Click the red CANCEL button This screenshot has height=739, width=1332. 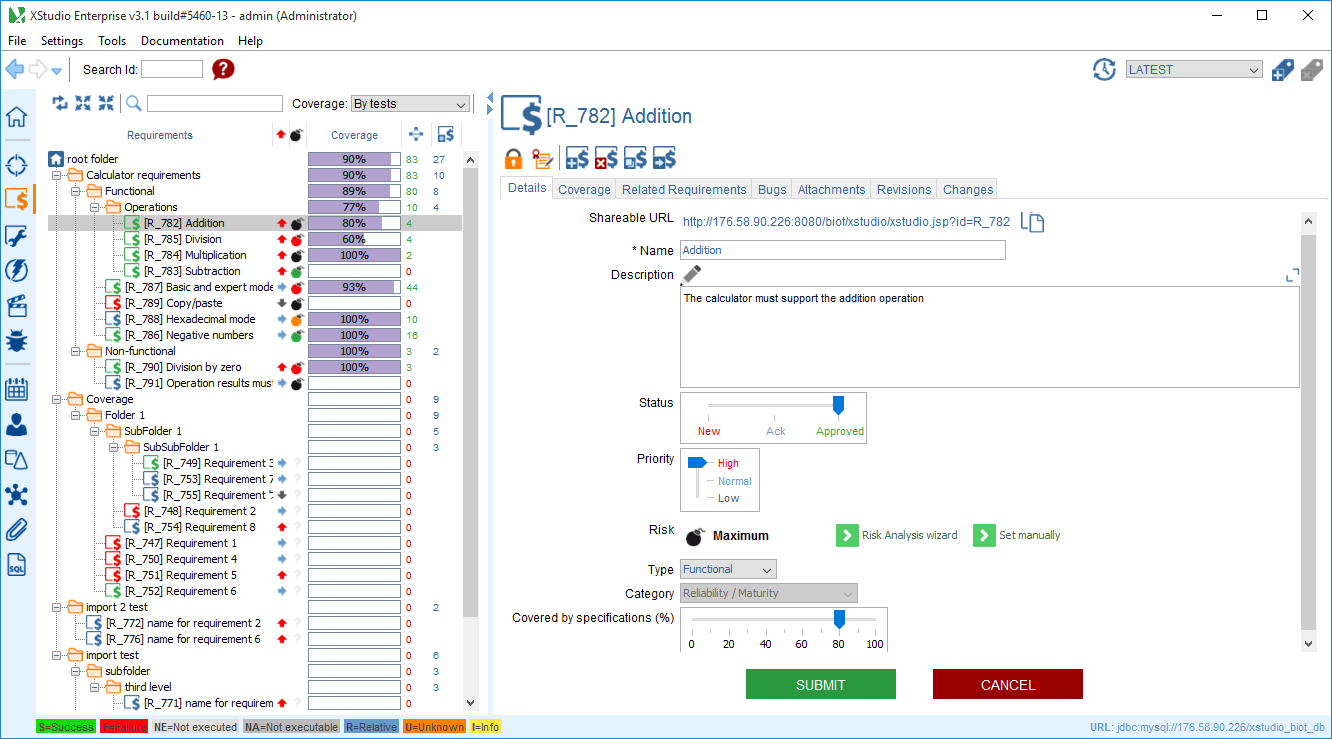click(1008, 685)
